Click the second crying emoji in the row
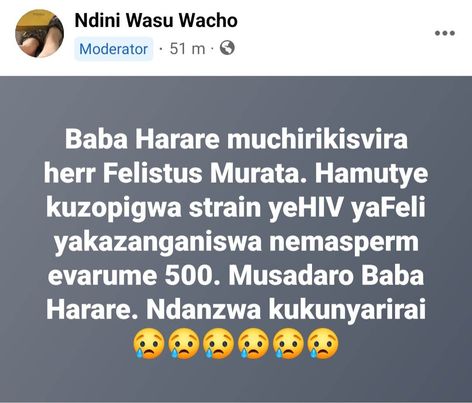This screenshot has height=403, width=472. point(184,343)
